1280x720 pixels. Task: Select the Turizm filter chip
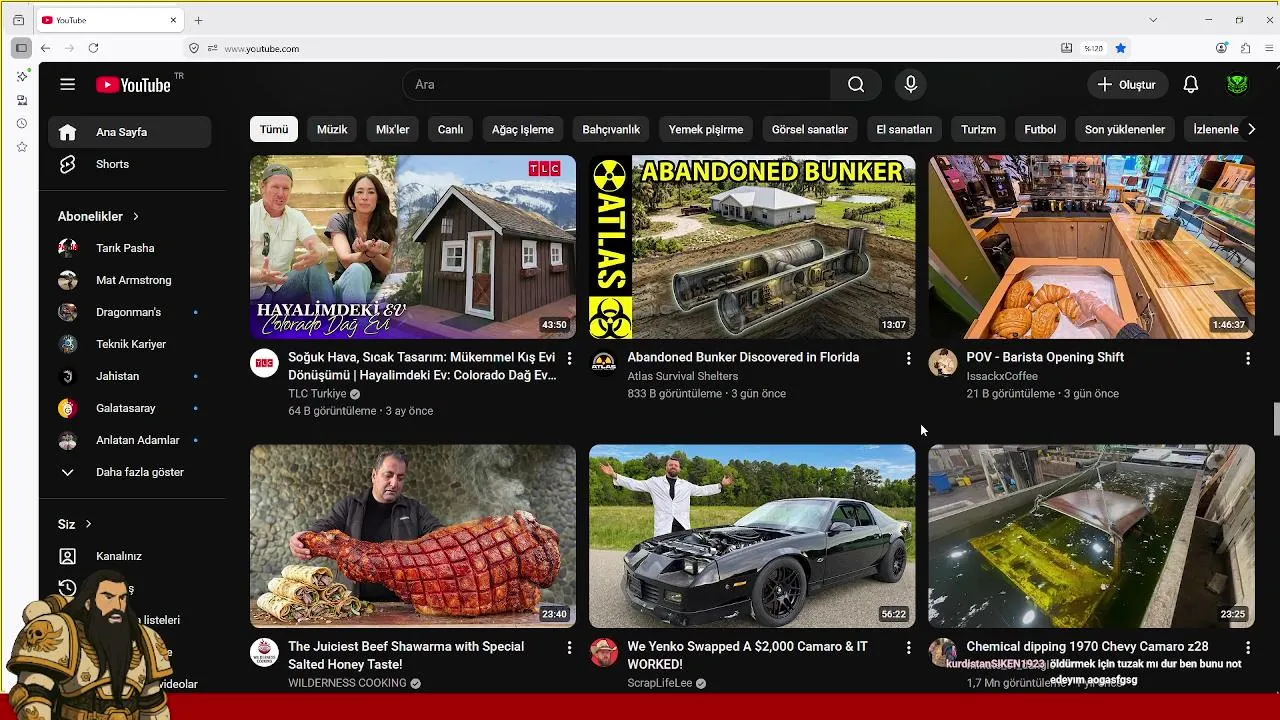[978, 129]
